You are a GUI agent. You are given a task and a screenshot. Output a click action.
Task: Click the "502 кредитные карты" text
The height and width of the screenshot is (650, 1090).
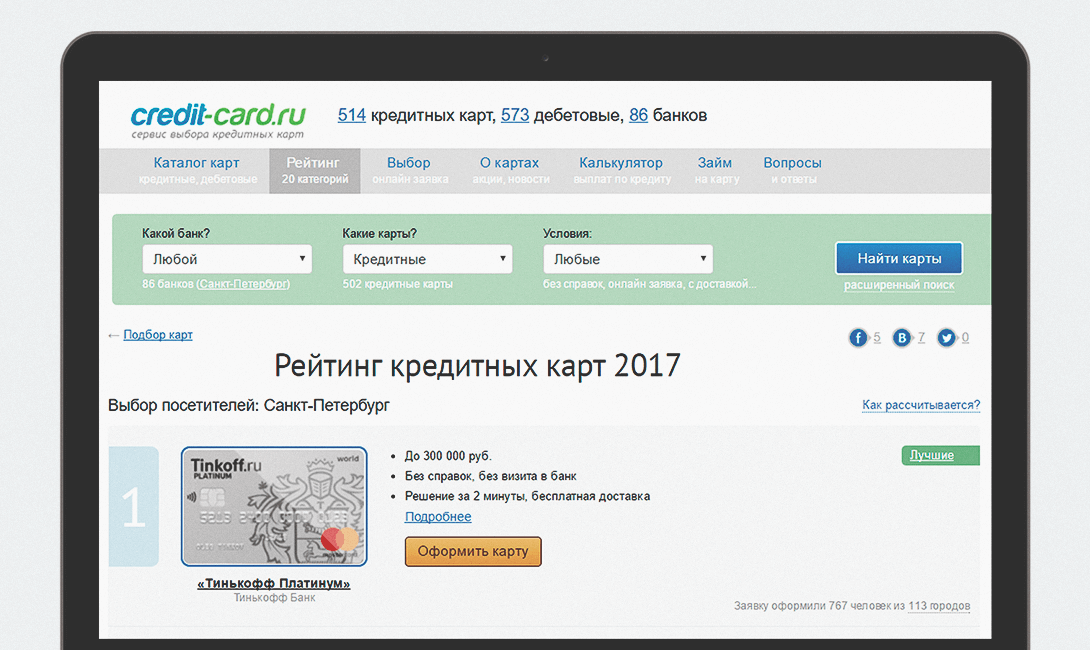click(398, 284)
